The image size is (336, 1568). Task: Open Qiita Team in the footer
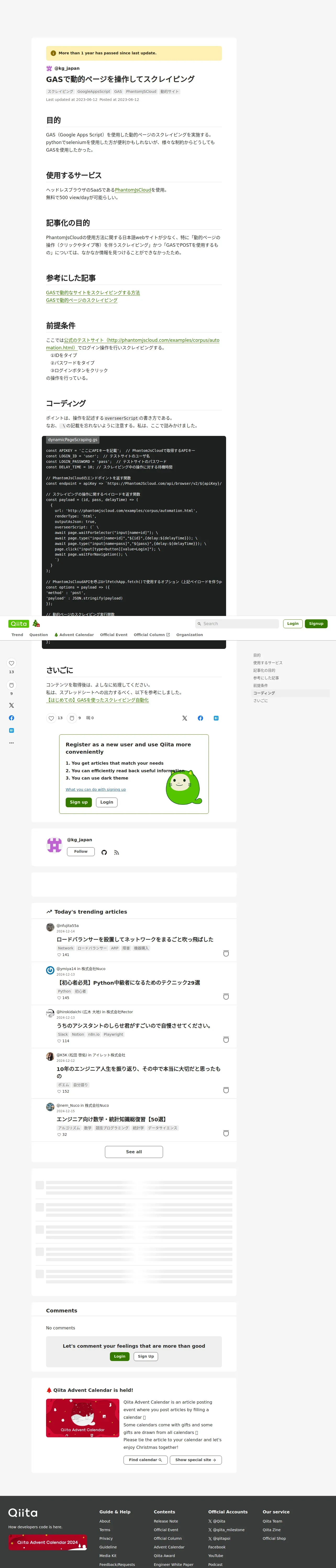pos(273,1521)
